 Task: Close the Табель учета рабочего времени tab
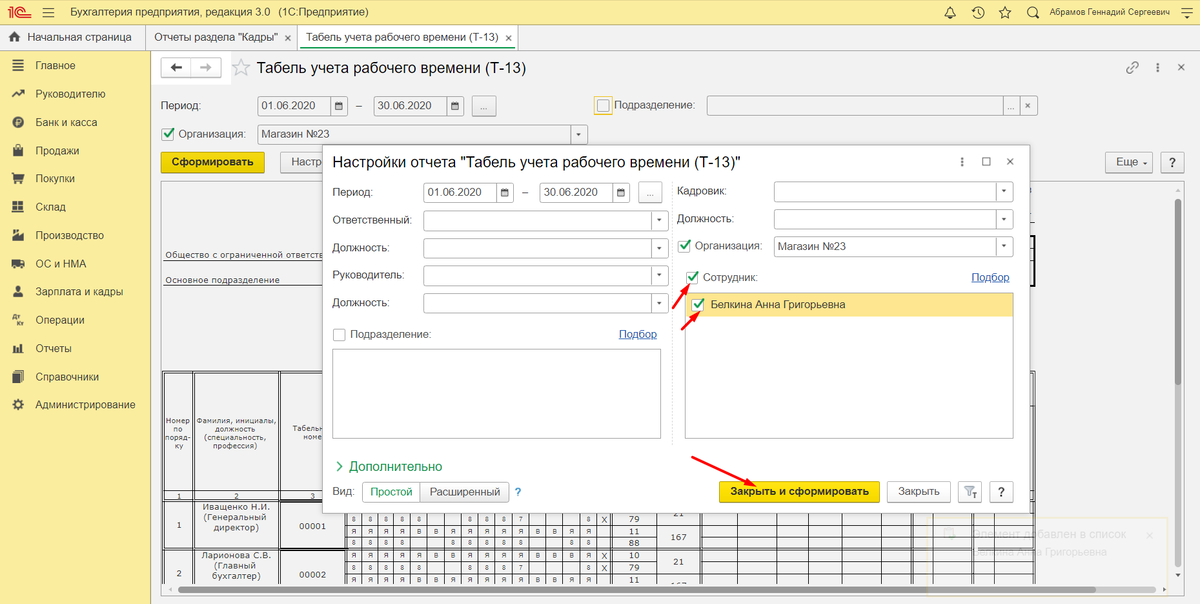[510, 38]
